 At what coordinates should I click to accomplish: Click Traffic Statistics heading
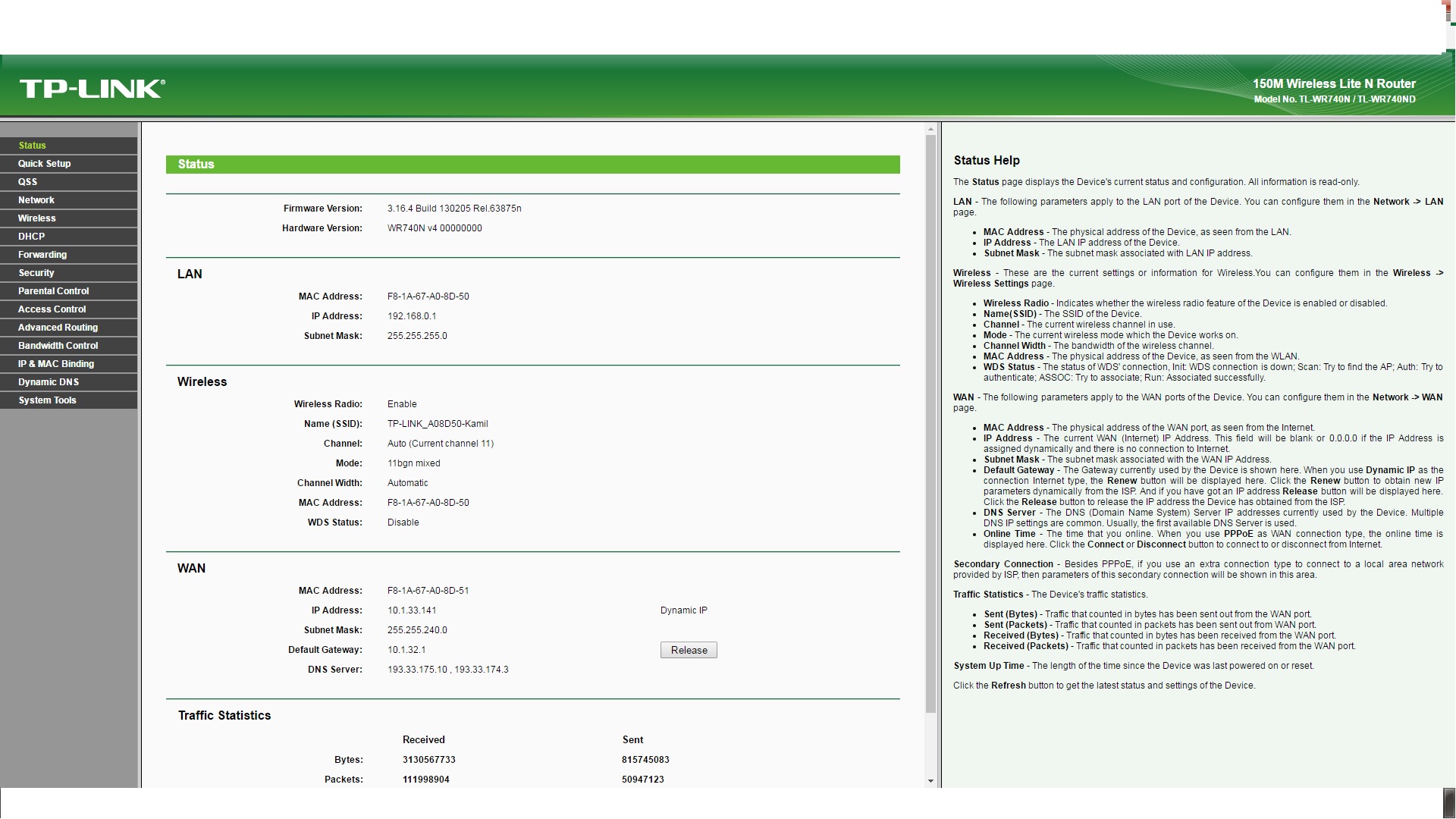coord(224,716)
